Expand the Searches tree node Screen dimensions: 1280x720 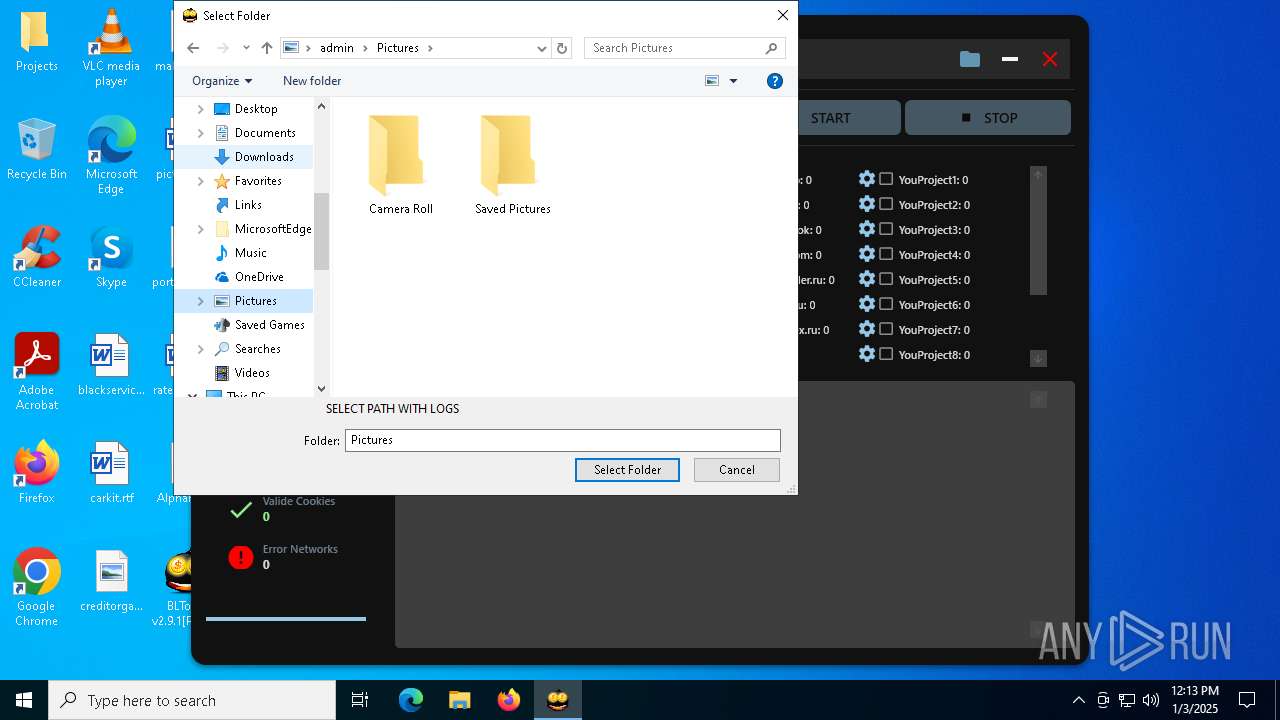point(200,349)
